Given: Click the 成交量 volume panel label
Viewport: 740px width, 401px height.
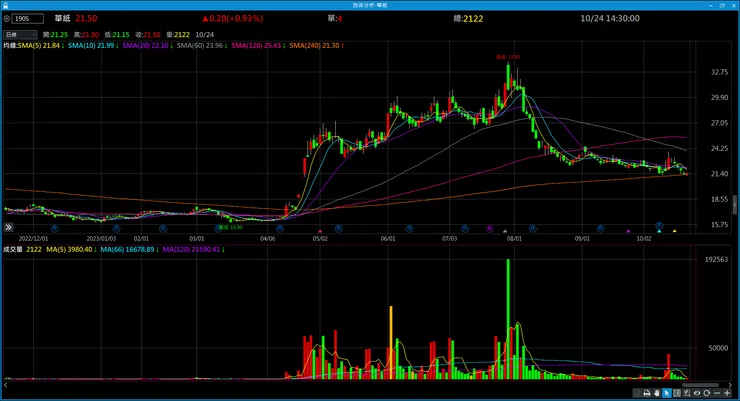Looking at the screenshot, I should [13, 249].
